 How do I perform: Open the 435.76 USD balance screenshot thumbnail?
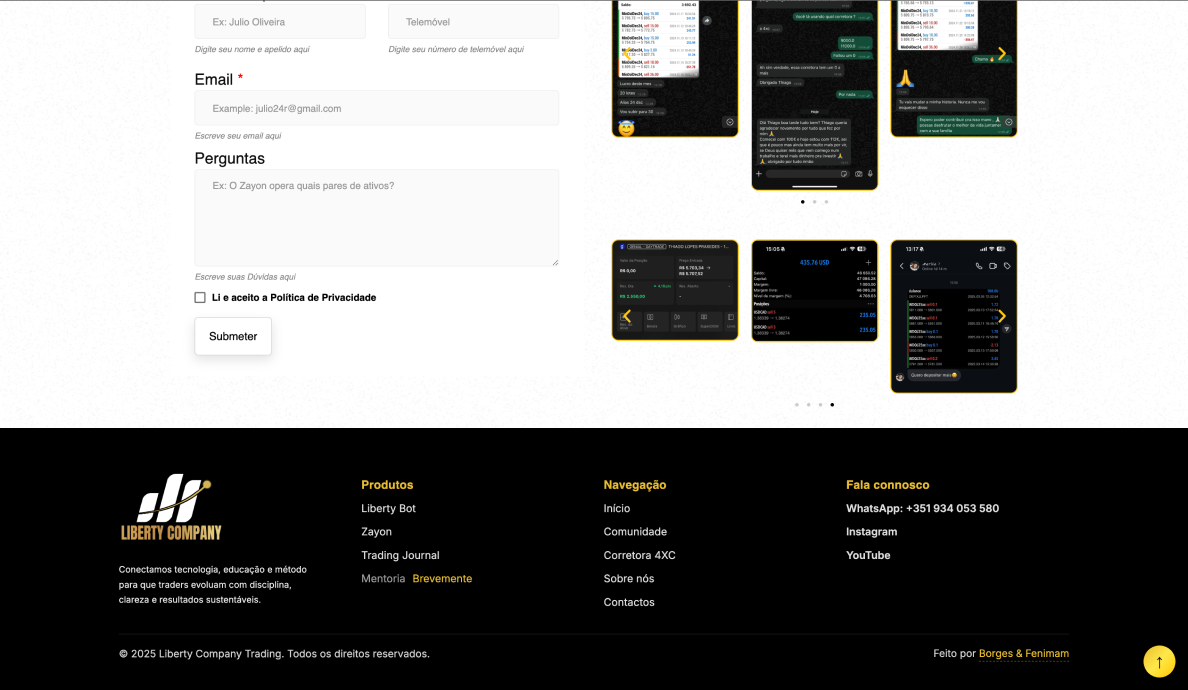(x=814, y=291)
